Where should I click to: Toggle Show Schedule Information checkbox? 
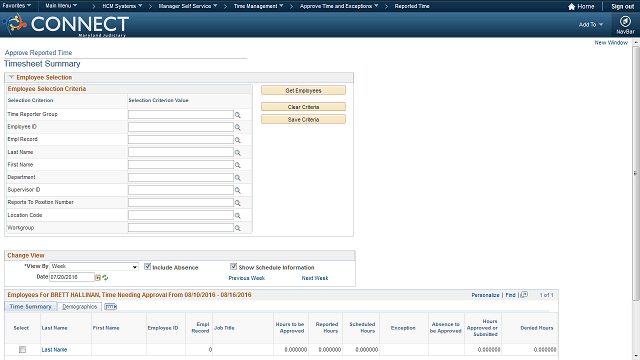coord(233,267)
